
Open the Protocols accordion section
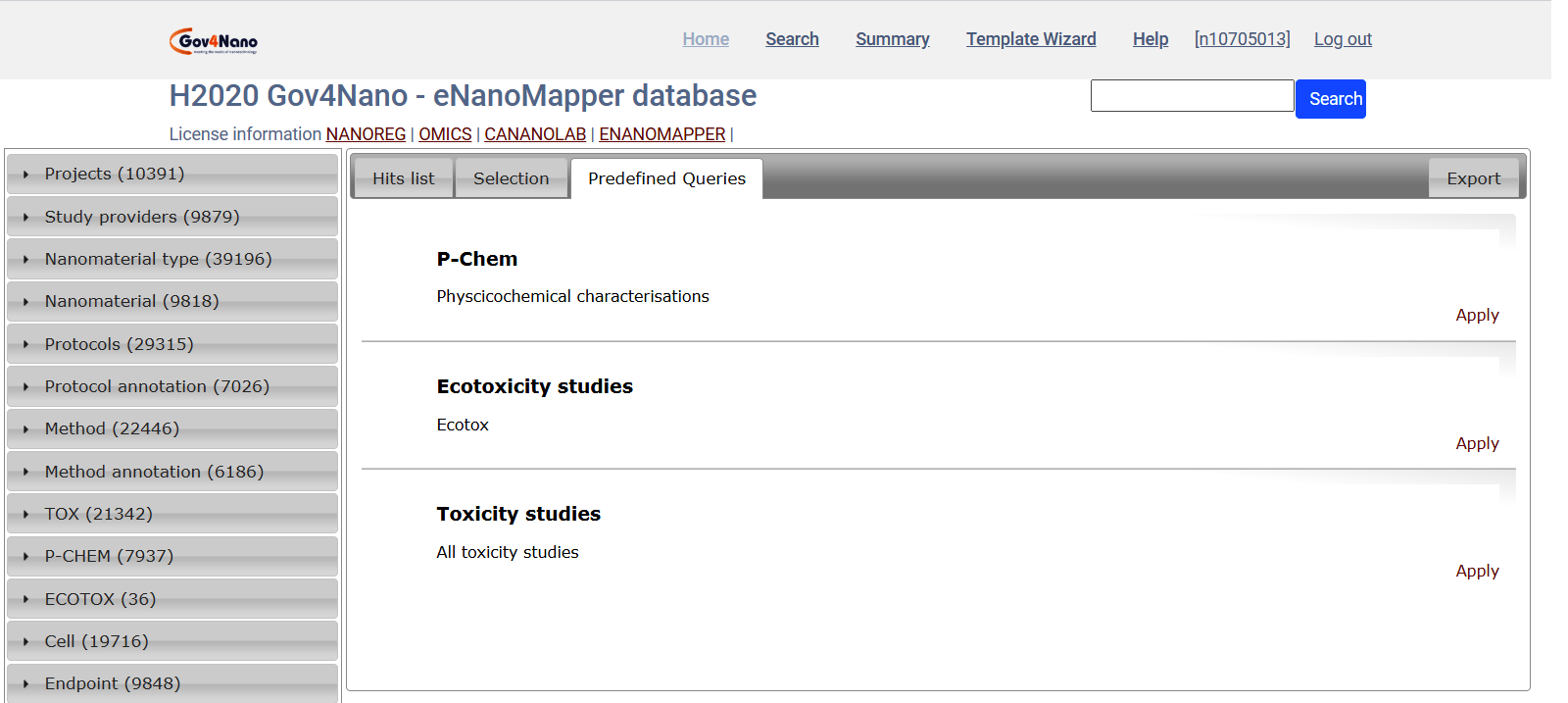pos(119,344)
